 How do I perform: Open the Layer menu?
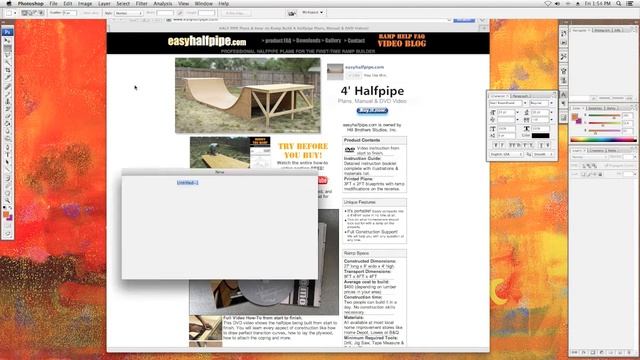click(x=104, y=3)
